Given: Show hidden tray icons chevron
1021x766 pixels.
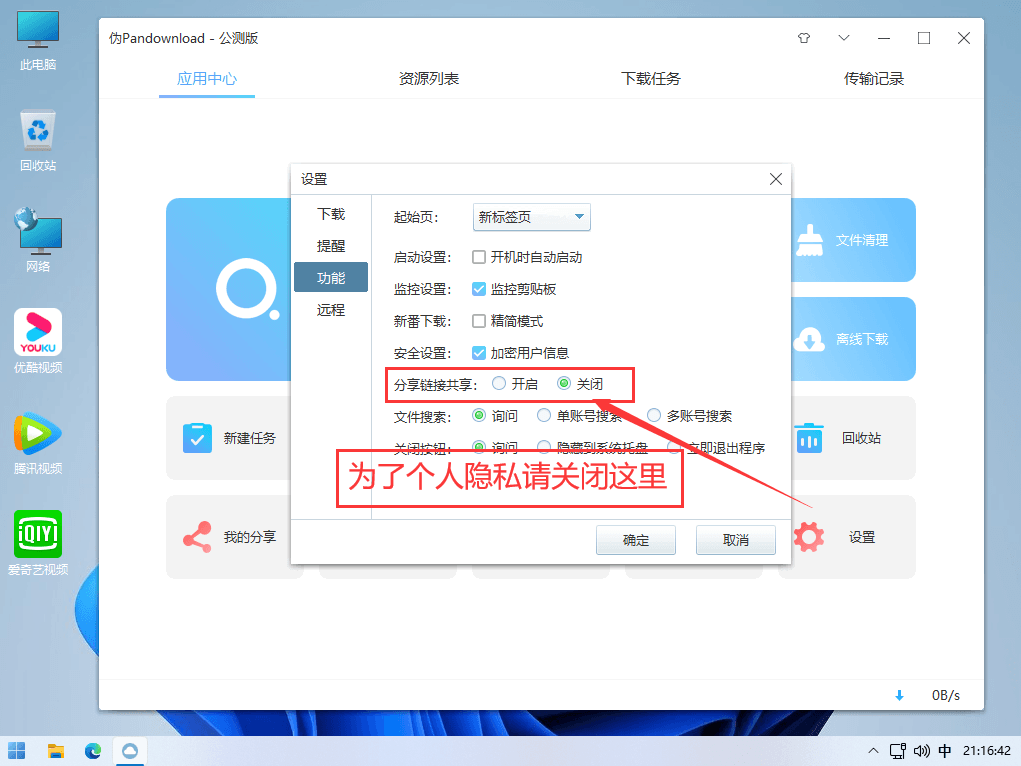Looking at the screenshot, I should pos(873,751).
